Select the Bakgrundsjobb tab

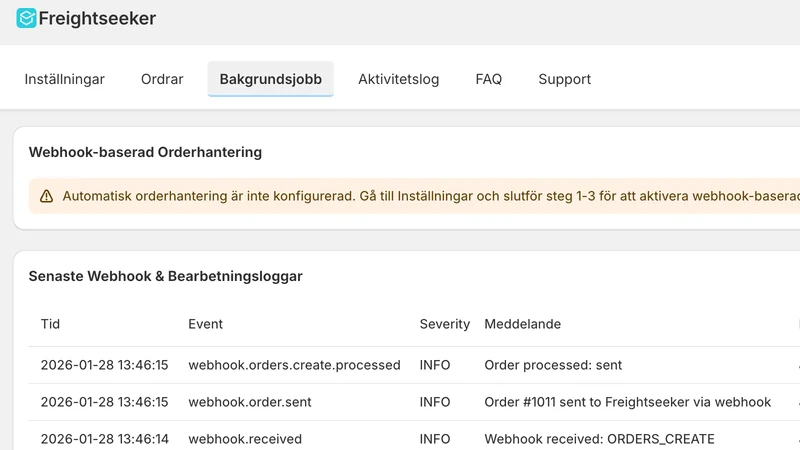(x=270, y=79)
